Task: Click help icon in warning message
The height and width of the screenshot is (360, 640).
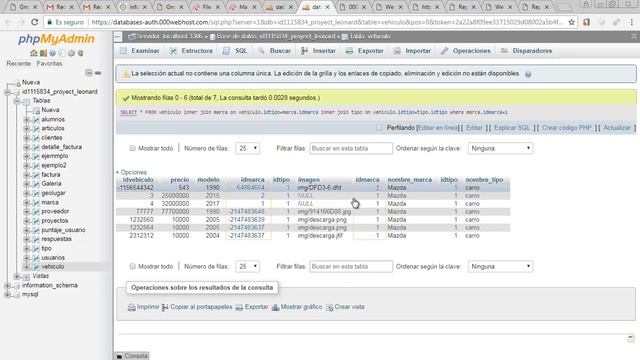Action: pos(528,74)
